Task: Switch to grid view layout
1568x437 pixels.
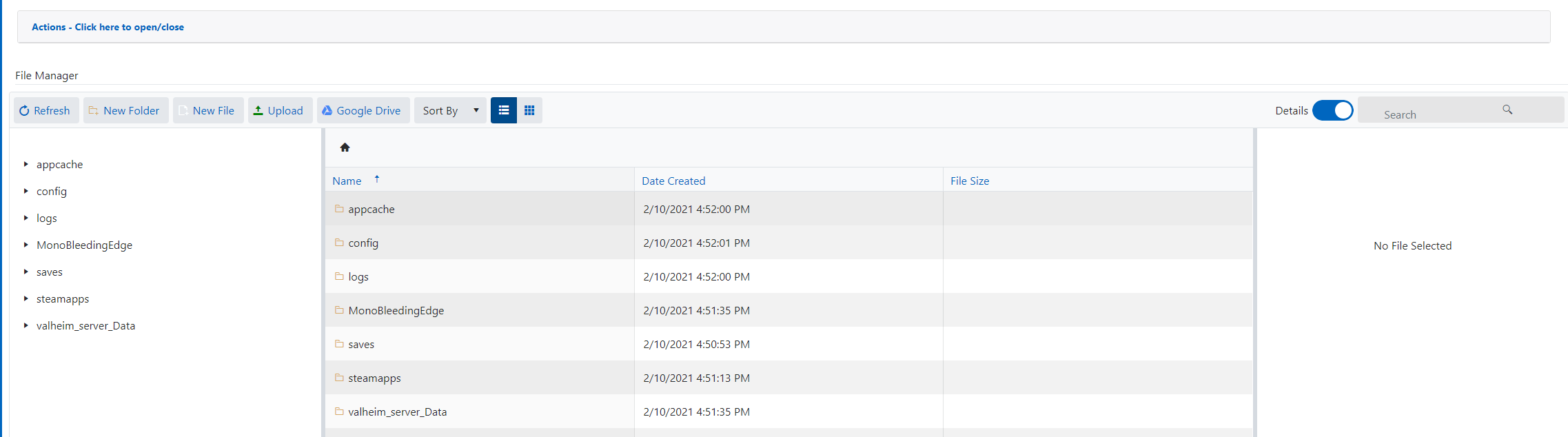Action: (x=529, y=110)
